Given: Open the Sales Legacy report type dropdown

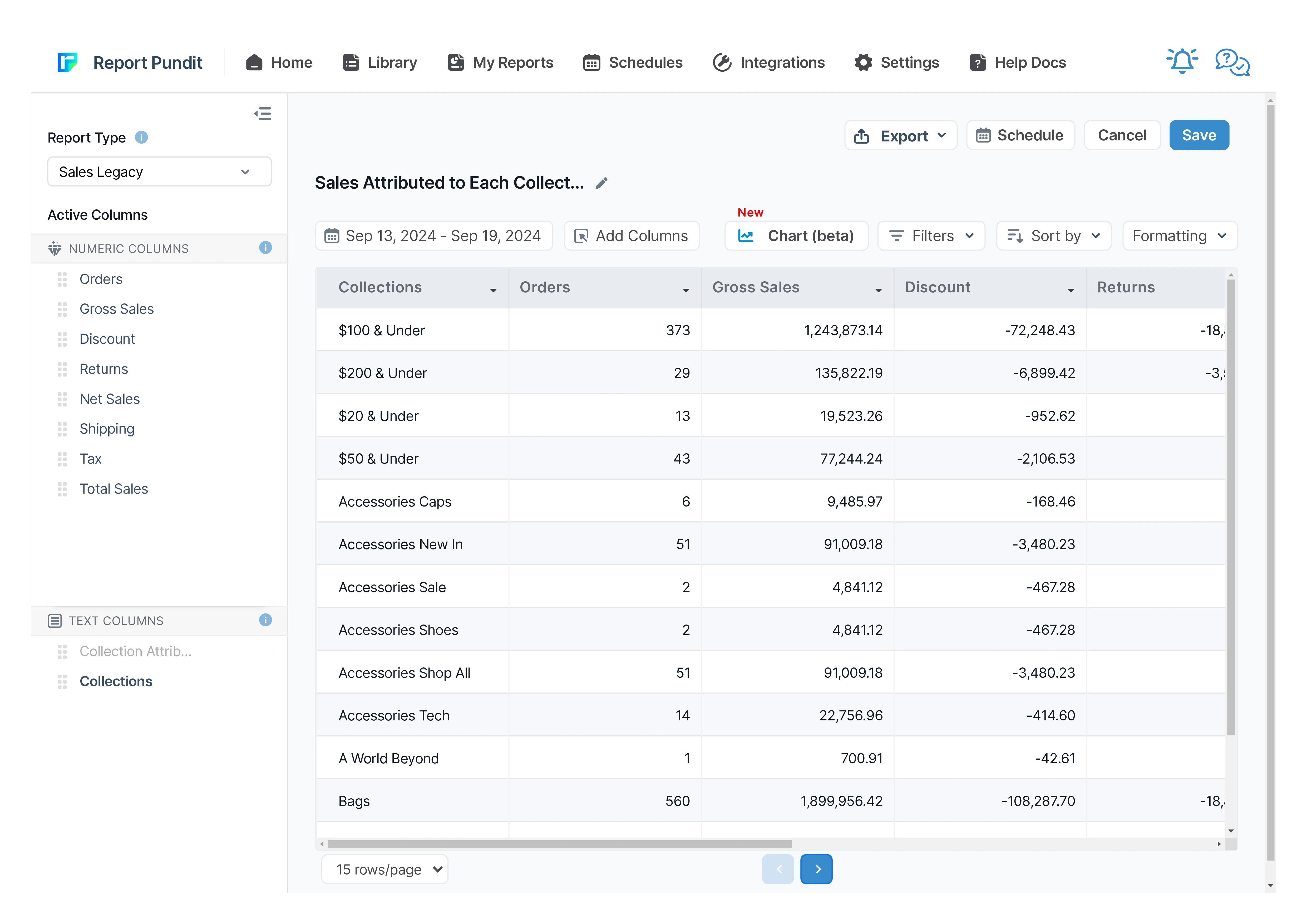Looking at the screenshot, I should click(x=159, y=172).
